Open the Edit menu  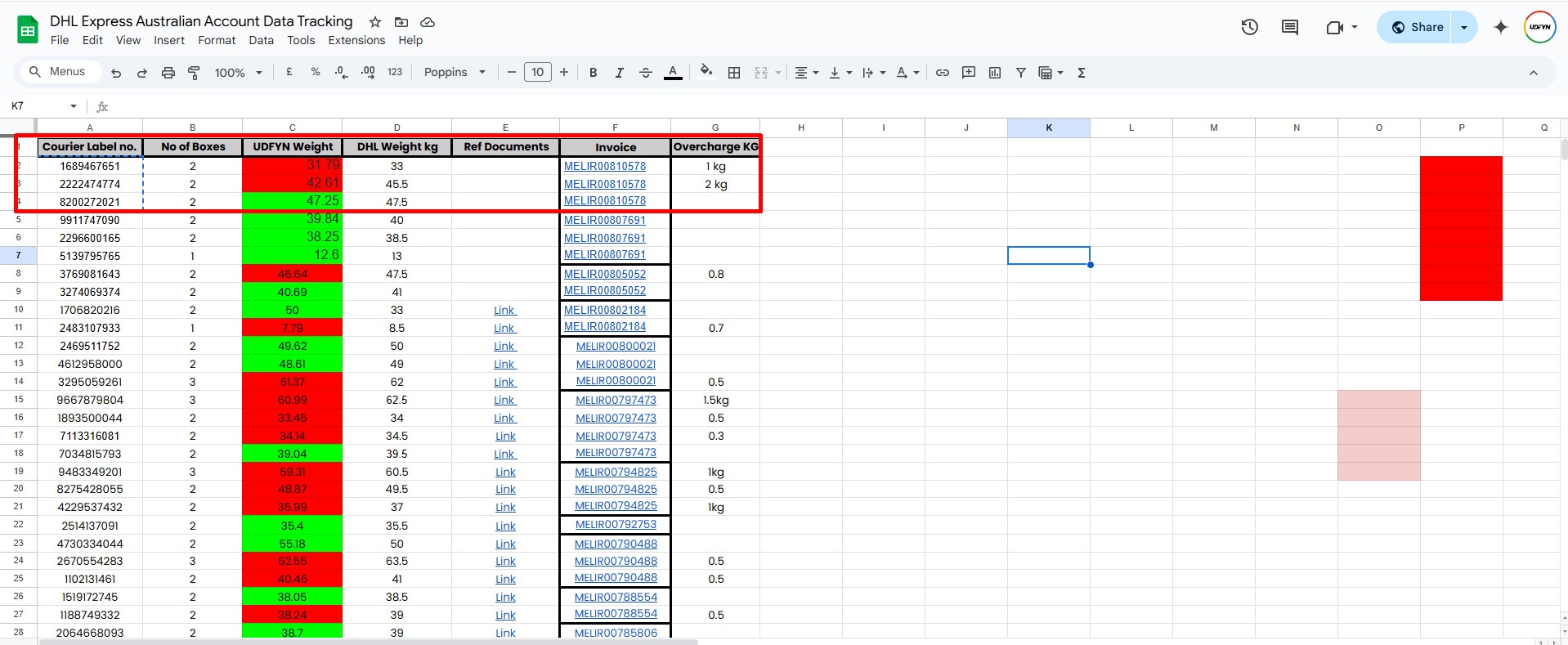pyautogui.click(x=92, y=40)
